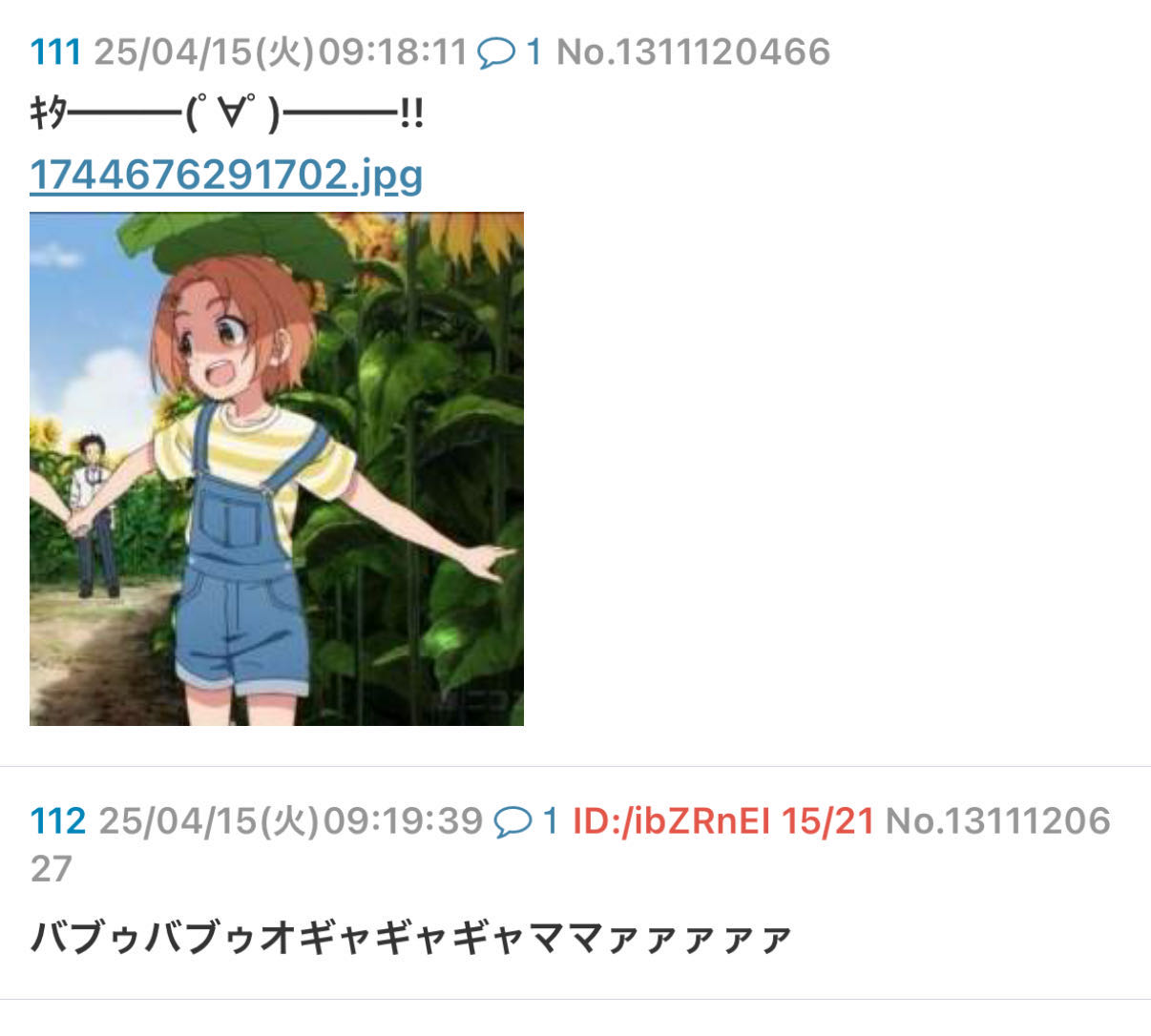1151x1036 pixels.
Task: Click the reply bubble icon on post 111
Action: click(495, 52)
